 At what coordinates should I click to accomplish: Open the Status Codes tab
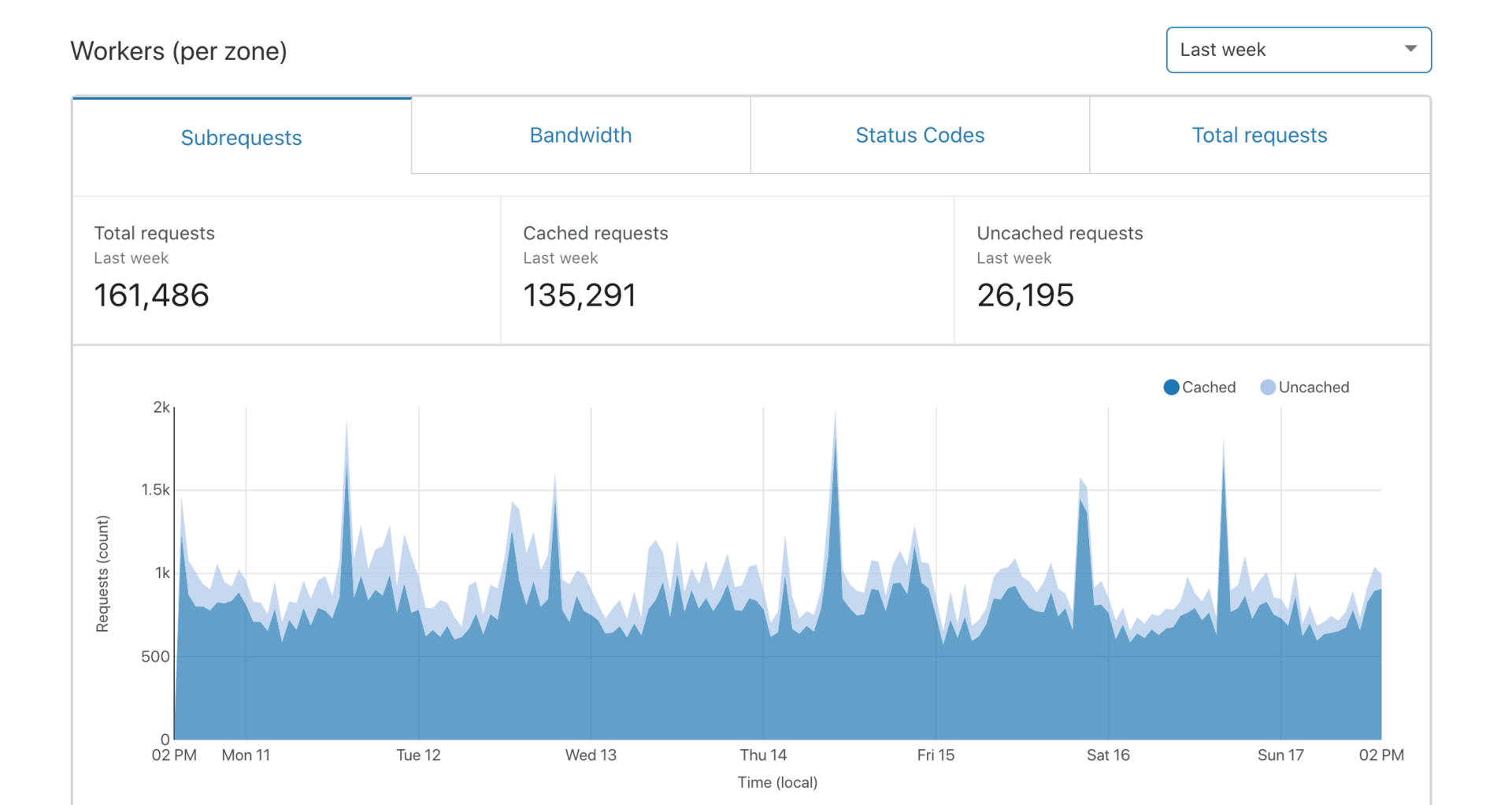(x=920, y=135)
